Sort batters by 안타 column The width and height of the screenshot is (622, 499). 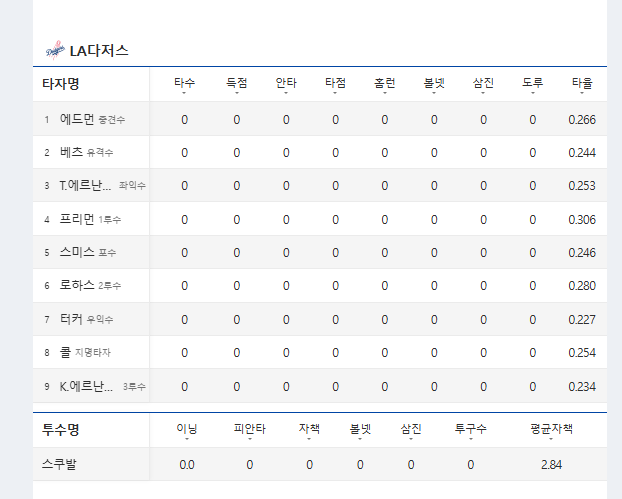[286, 84]
